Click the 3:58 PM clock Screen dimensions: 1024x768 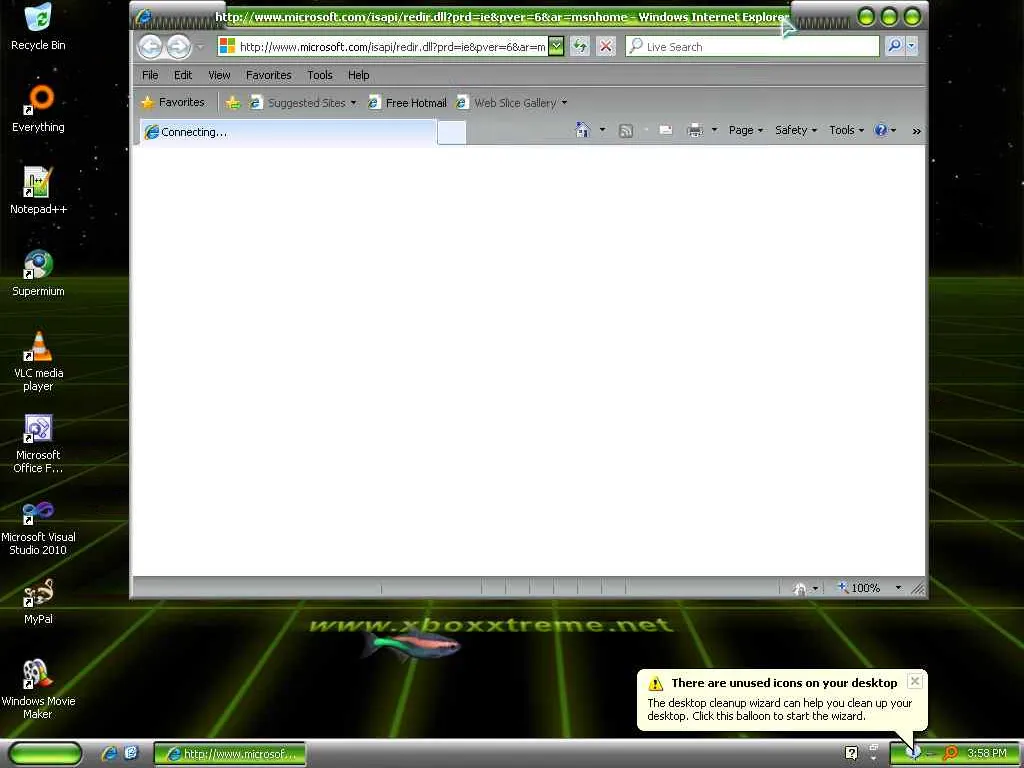tap(987, 754)
